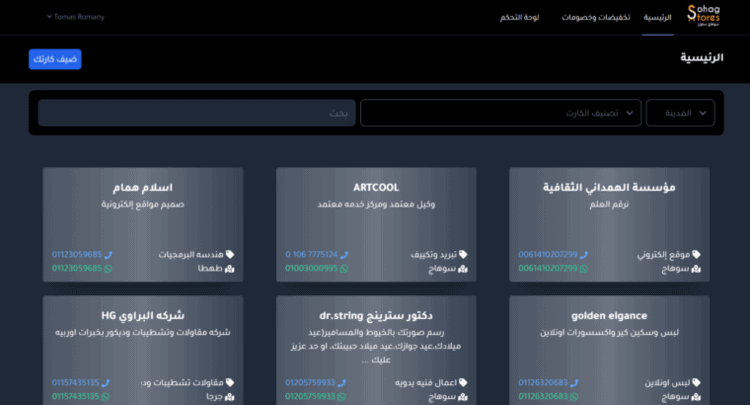Screen dimensions: 750x405
Task: Click tag icon next to مقاولات تشطيبات
Action: [230, 383]
